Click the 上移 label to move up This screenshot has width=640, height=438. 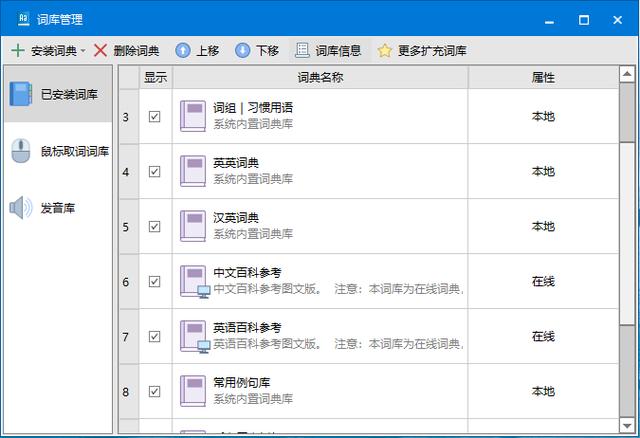[x=208, y=51]
